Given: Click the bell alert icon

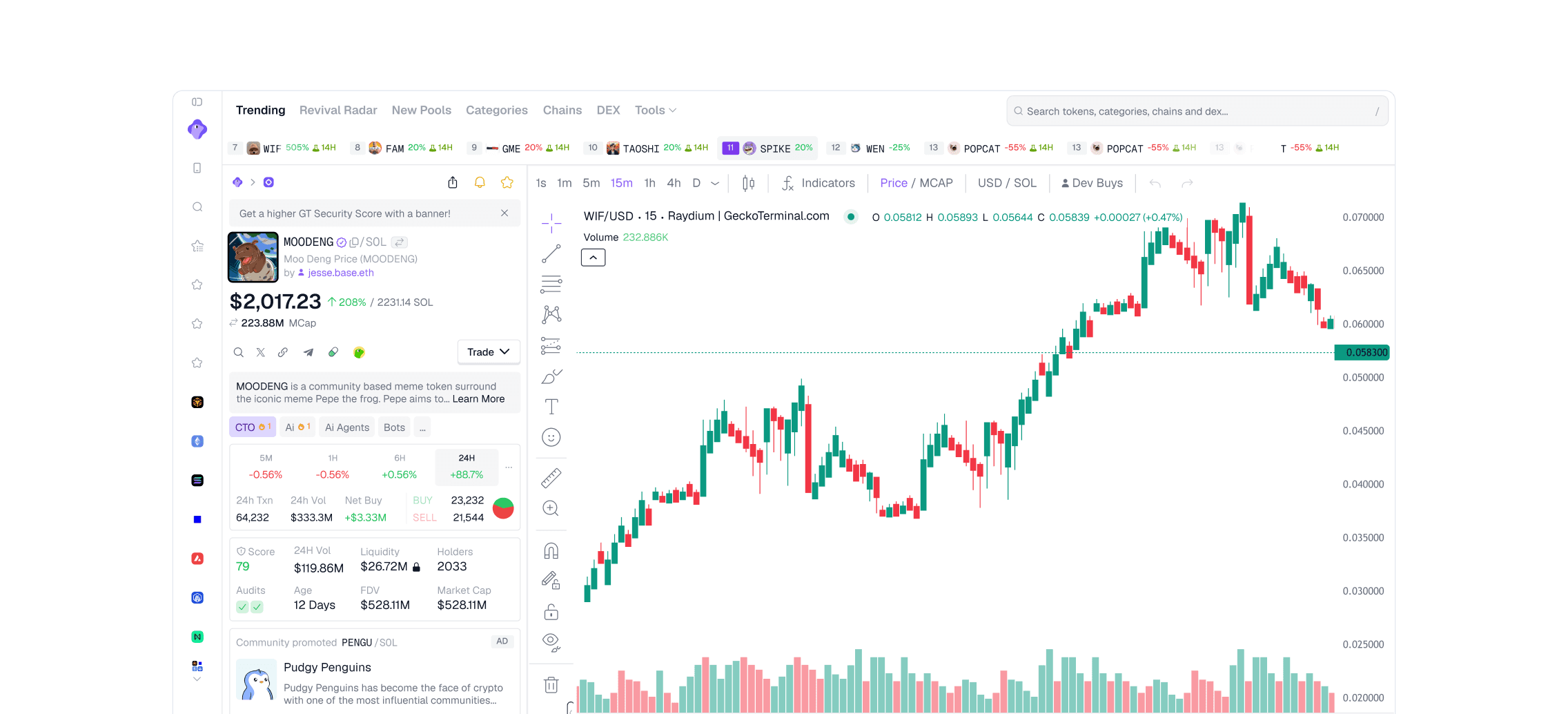Looking at the screenshot, I should (480, 182).
